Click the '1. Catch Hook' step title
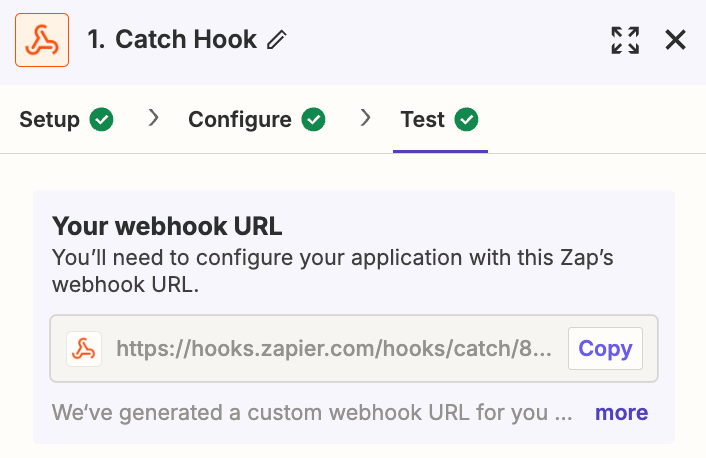 click(x=172, y=40)
